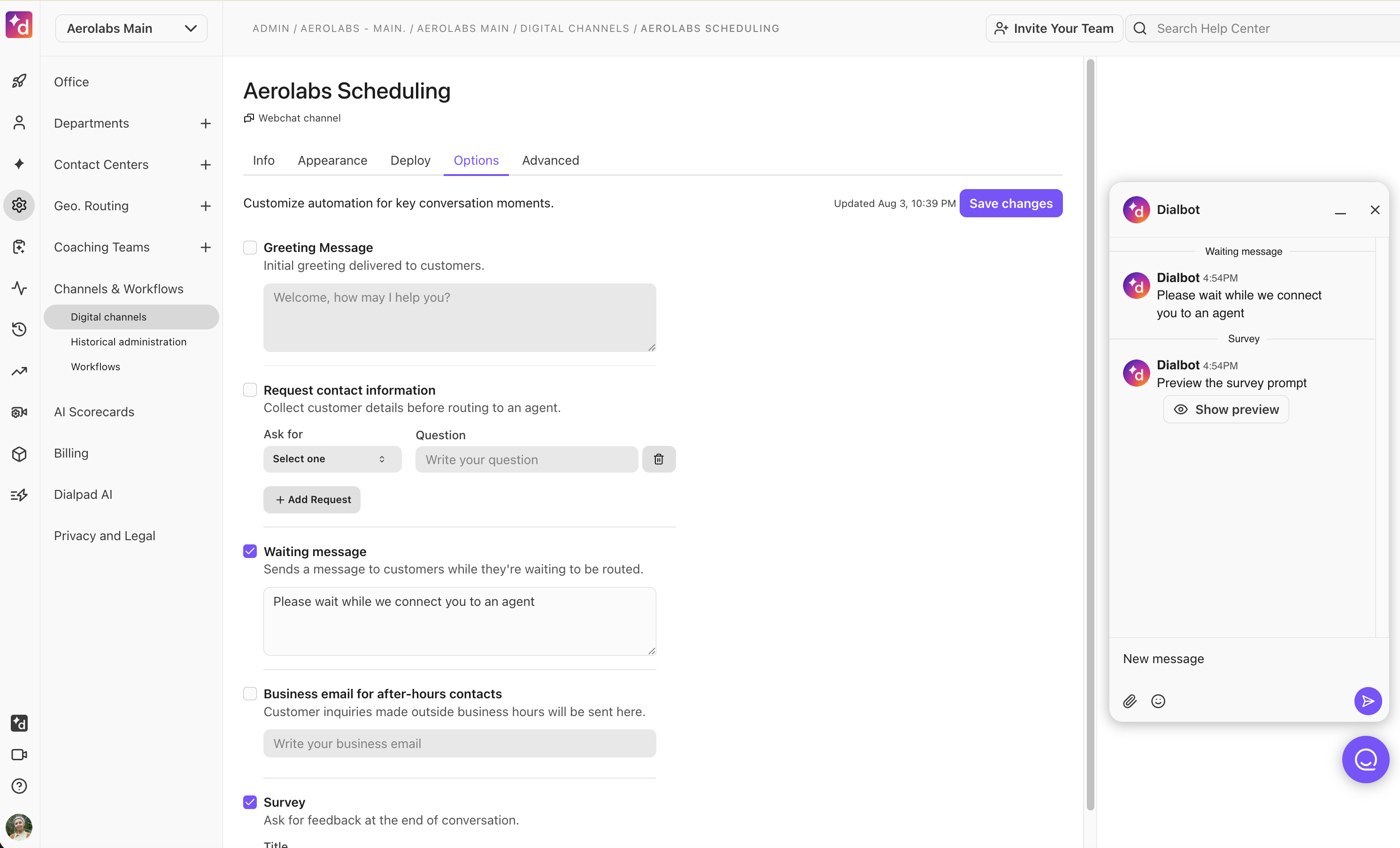Open the Office settings menu item

pyautogui.click(x=71, y=82)
